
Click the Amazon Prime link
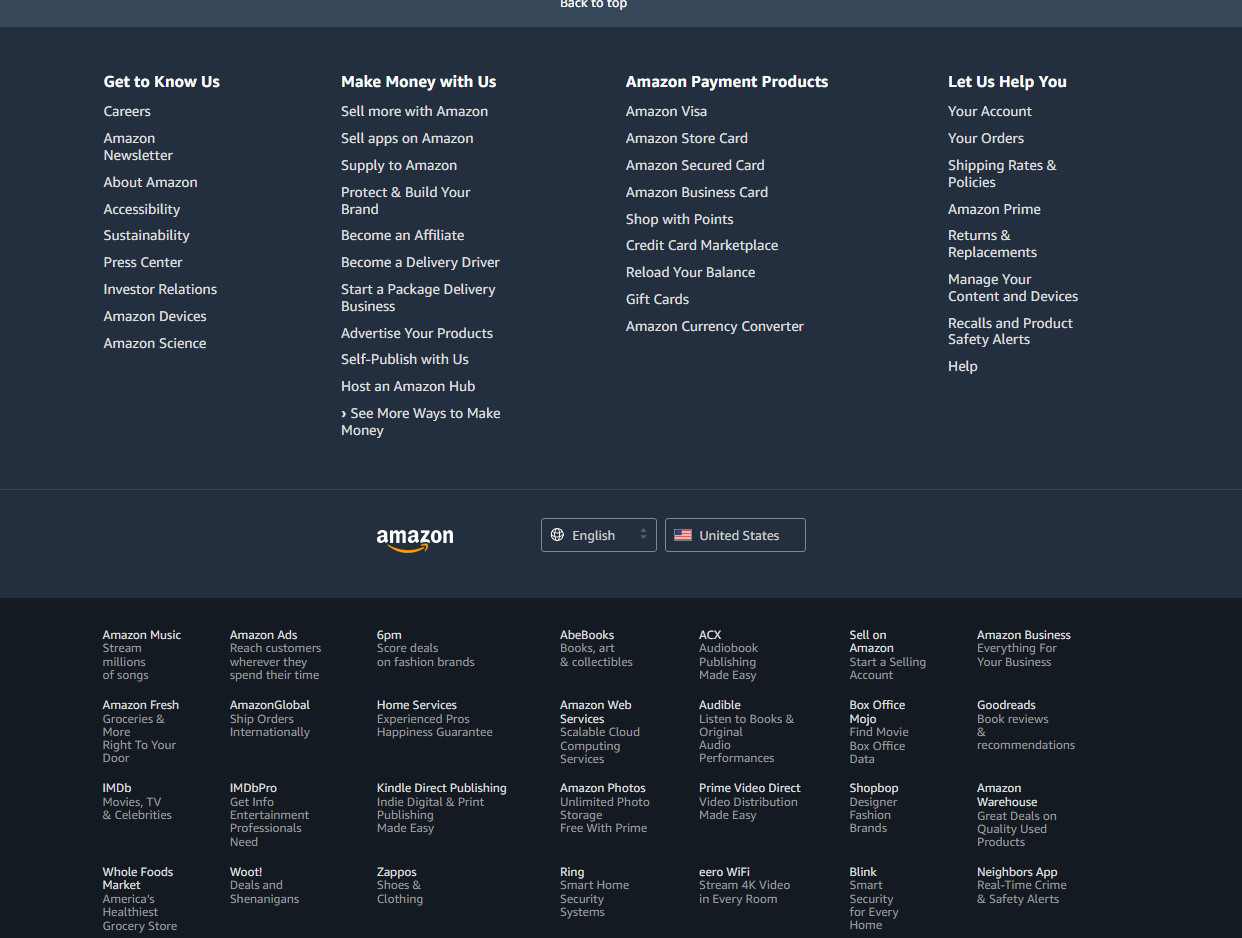coord(994,209)
